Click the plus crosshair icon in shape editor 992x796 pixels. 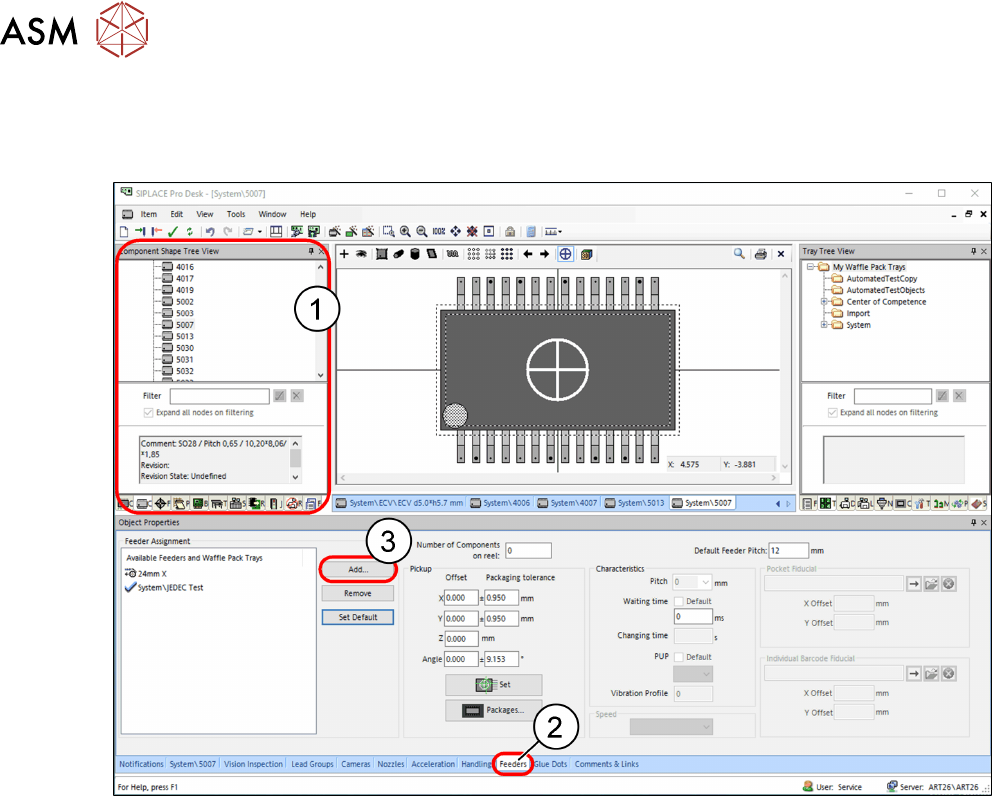344,254
